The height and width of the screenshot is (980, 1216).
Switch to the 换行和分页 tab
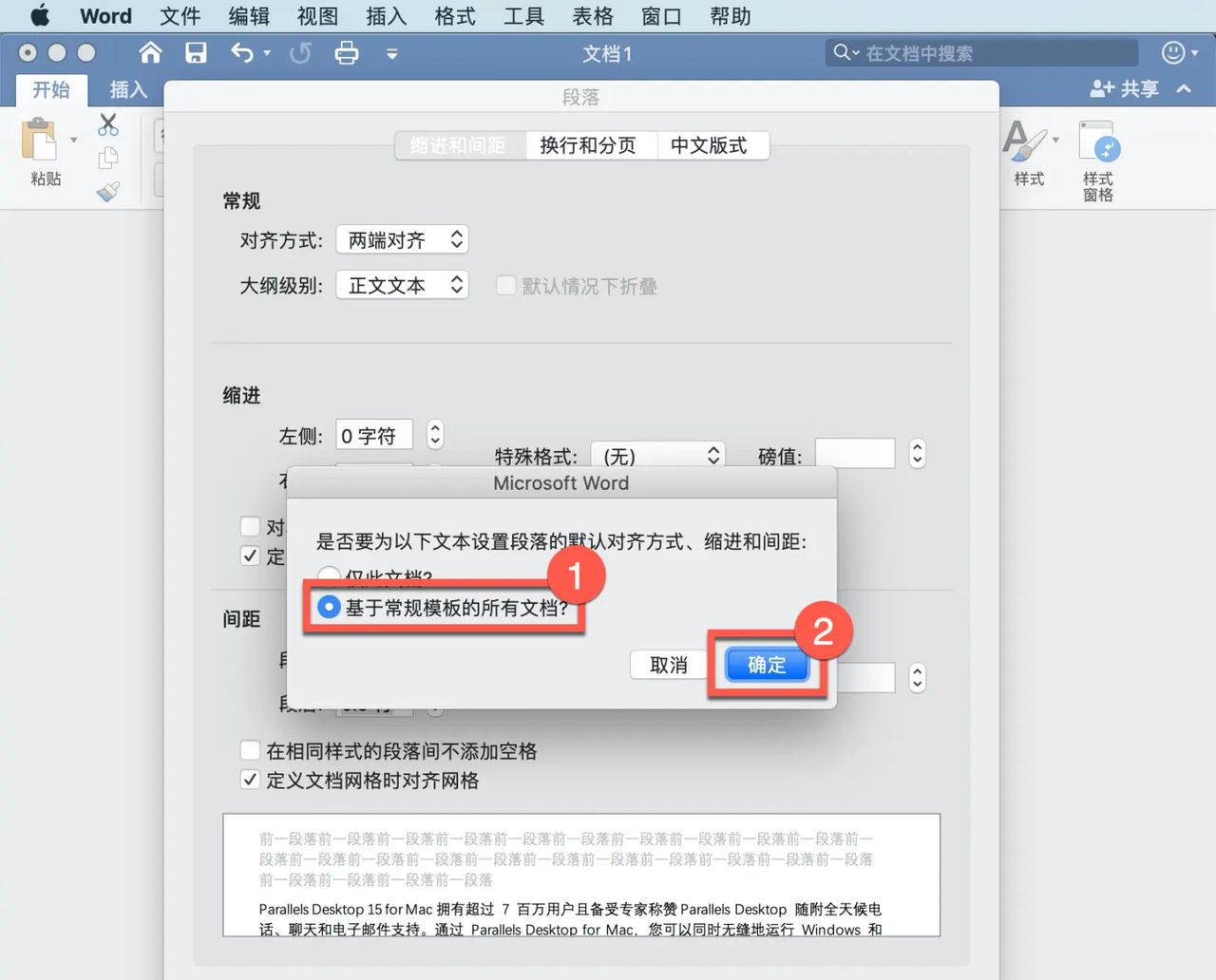(590, 144)
